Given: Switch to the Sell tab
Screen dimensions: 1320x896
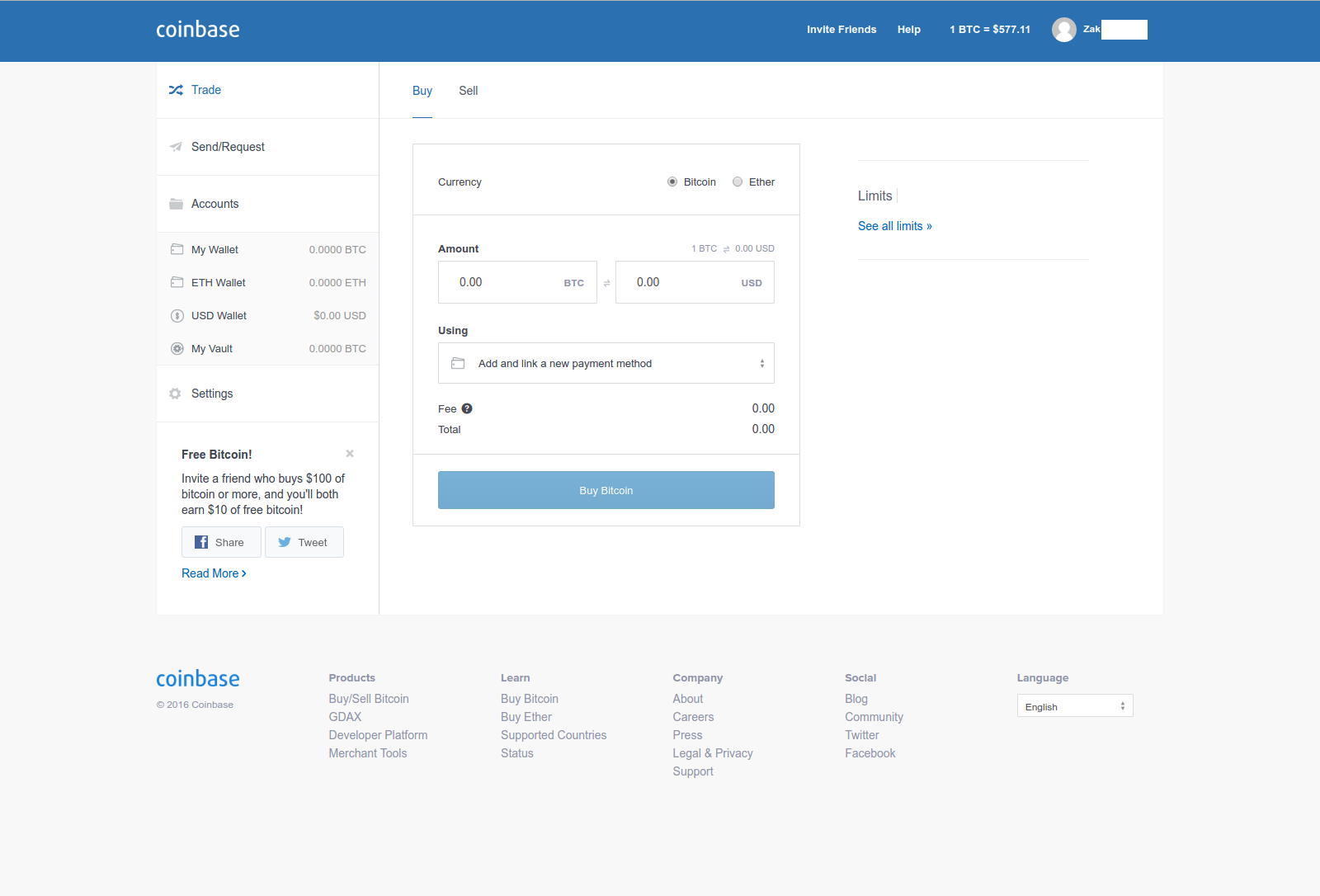Looking at the screenshot, I should tap(469, 91).
